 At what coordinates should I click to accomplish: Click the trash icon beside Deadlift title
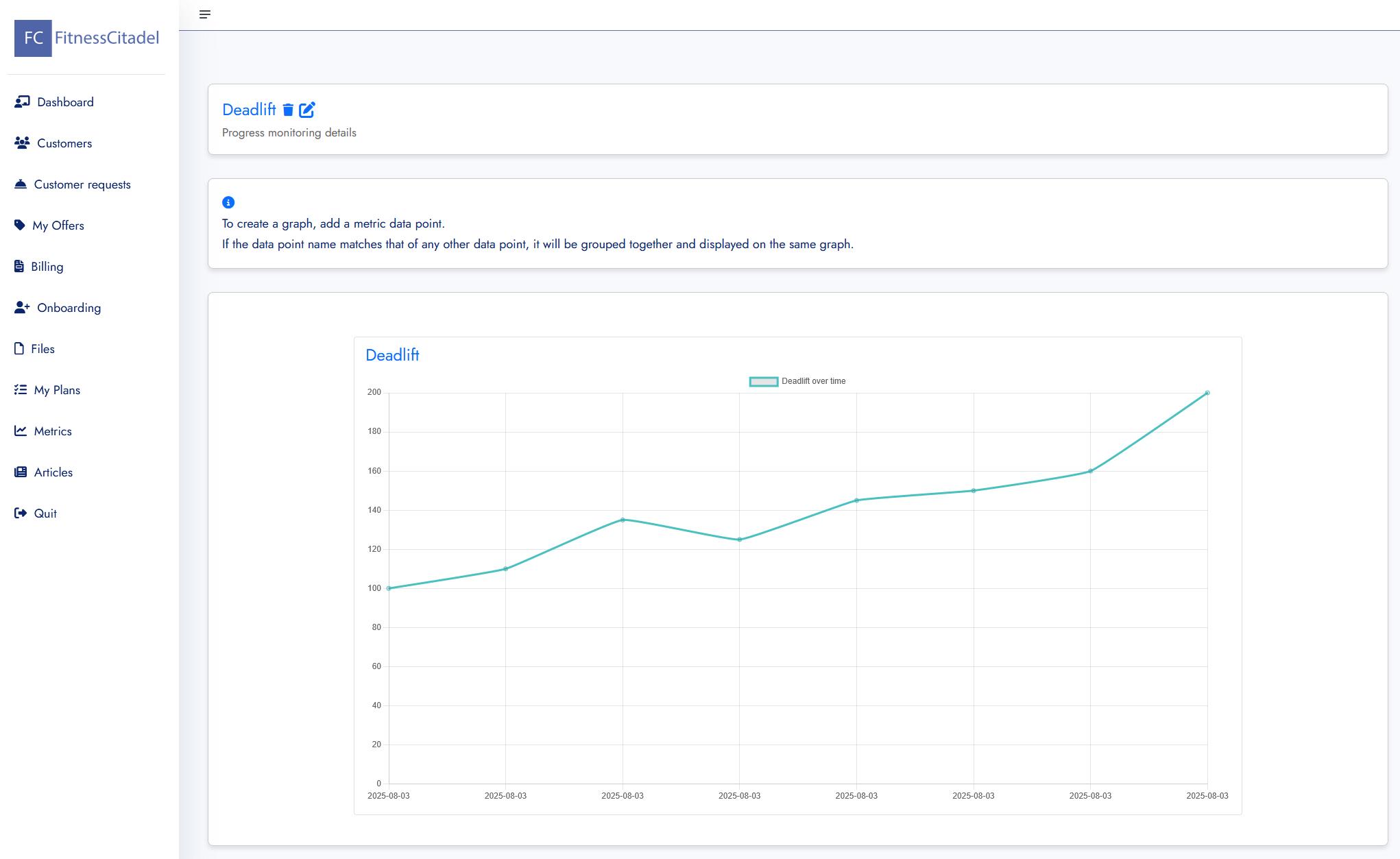[288, 110]
